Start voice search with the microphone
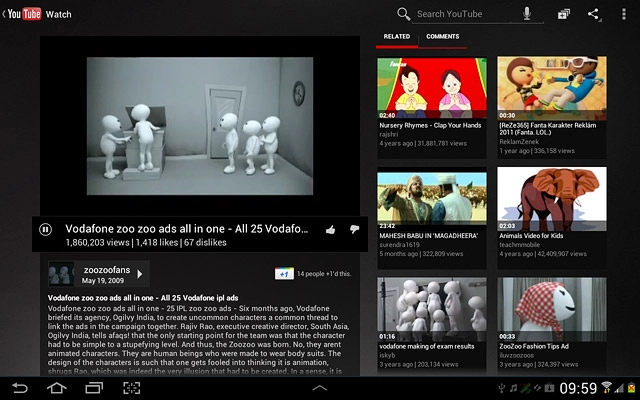This screenshot has width=640, height=400. coord(527,14)
